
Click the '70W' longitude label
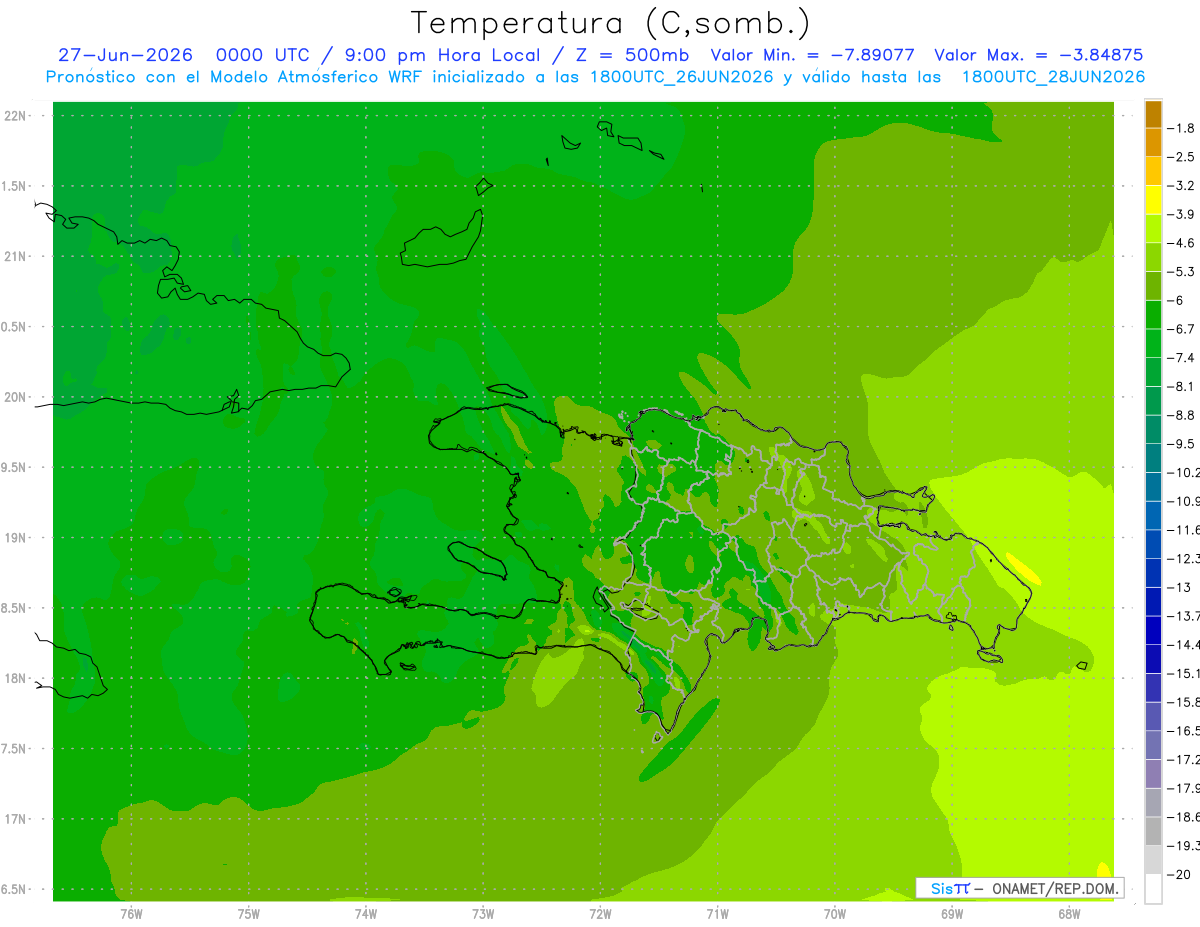tap(835, 913)
